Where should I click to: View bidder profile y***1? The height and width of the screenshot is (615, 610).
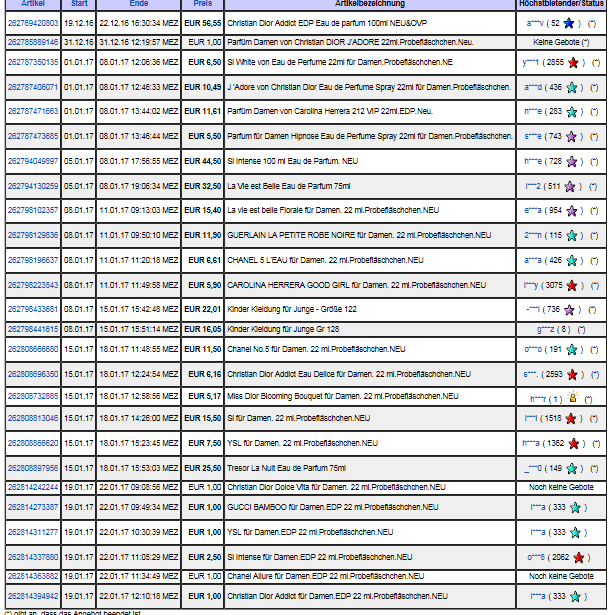click(x=531, y=62)
